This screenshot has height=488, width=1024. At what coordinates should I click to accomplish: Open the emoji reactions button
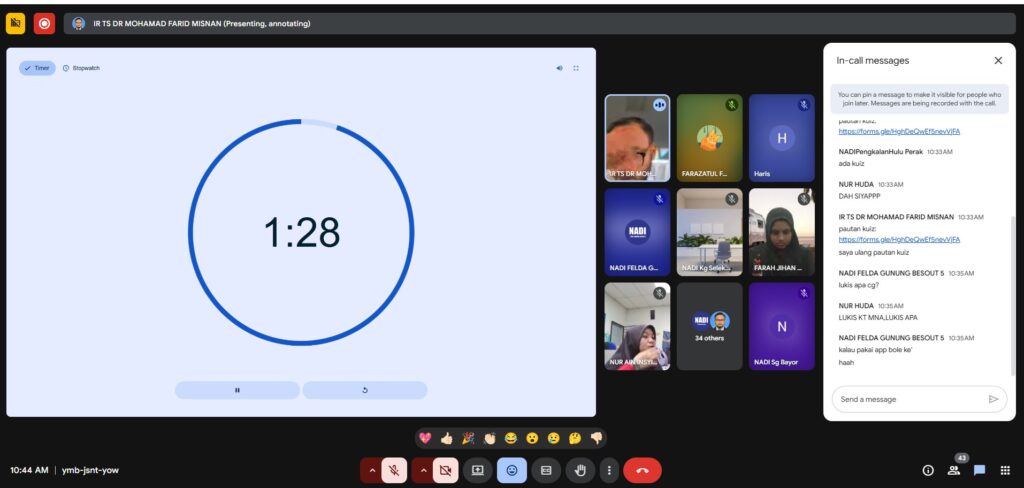tap(512, 470)
